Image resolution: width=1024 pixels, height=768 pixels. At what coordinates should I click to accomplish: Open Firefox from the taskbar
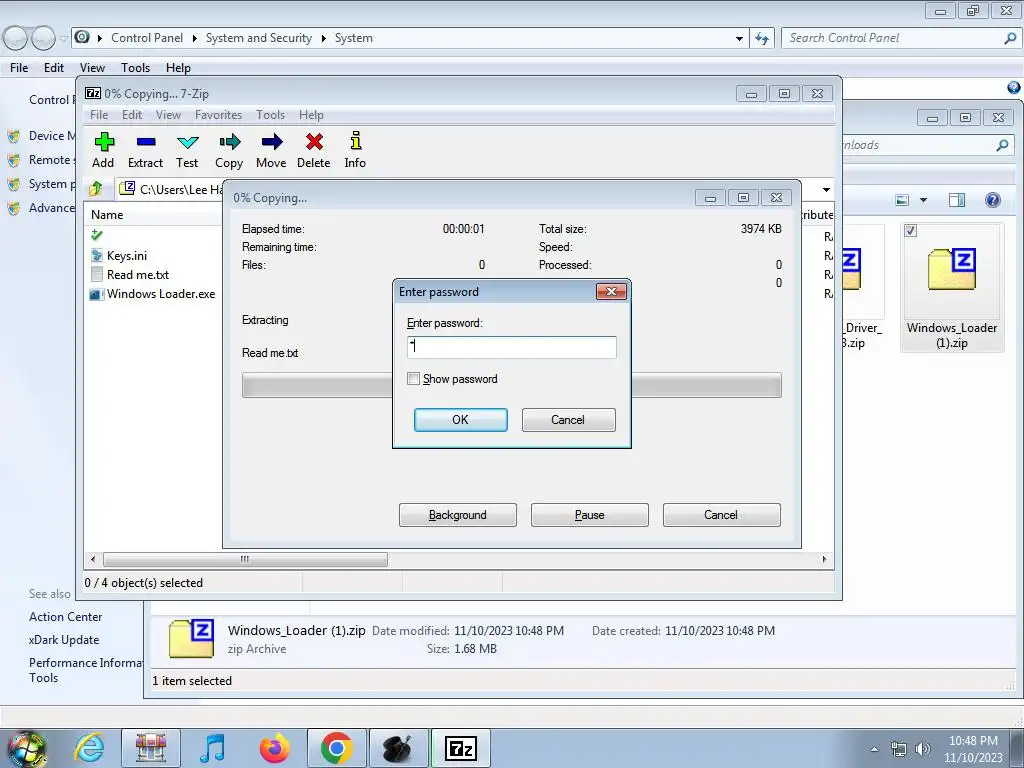pyautogui.click(x=274, y=748)
